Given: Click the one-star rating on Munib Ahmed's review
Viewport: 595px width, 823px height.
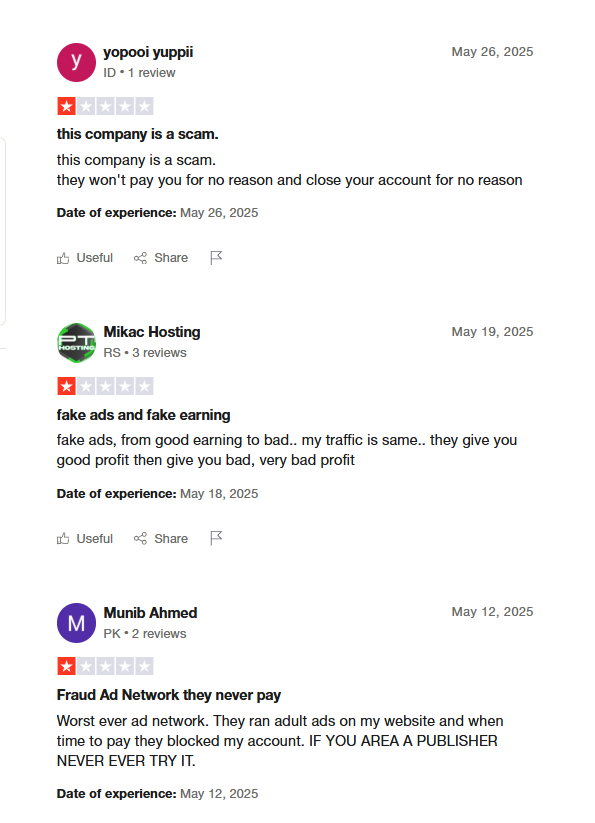Looking at the screenshot, I should tap(105, 667).
